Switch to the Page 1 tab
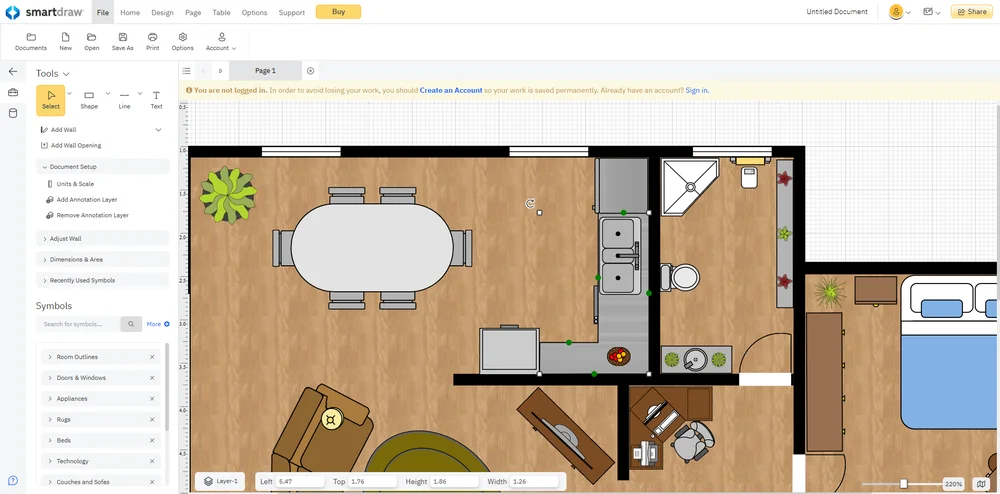Image resolution: width=1000 pixels, height=494 pixels. 265,71
